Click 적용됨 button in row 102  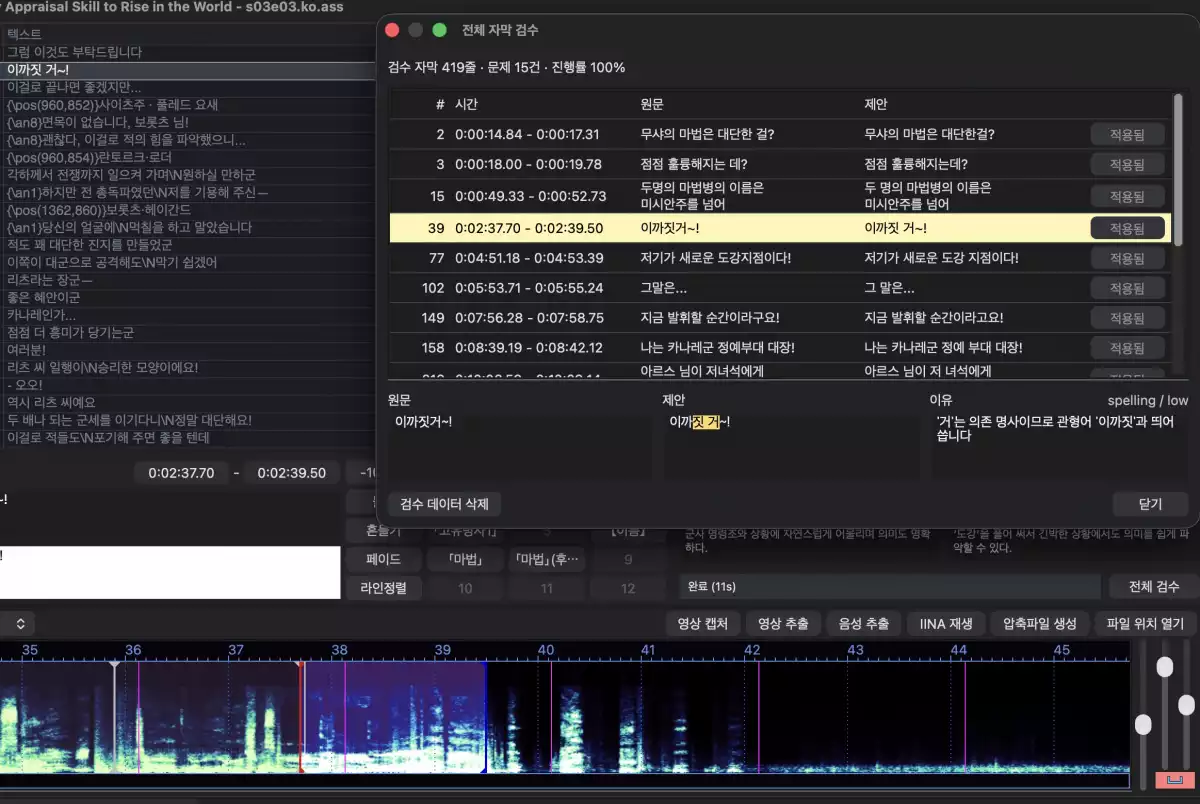point(1127,288)
